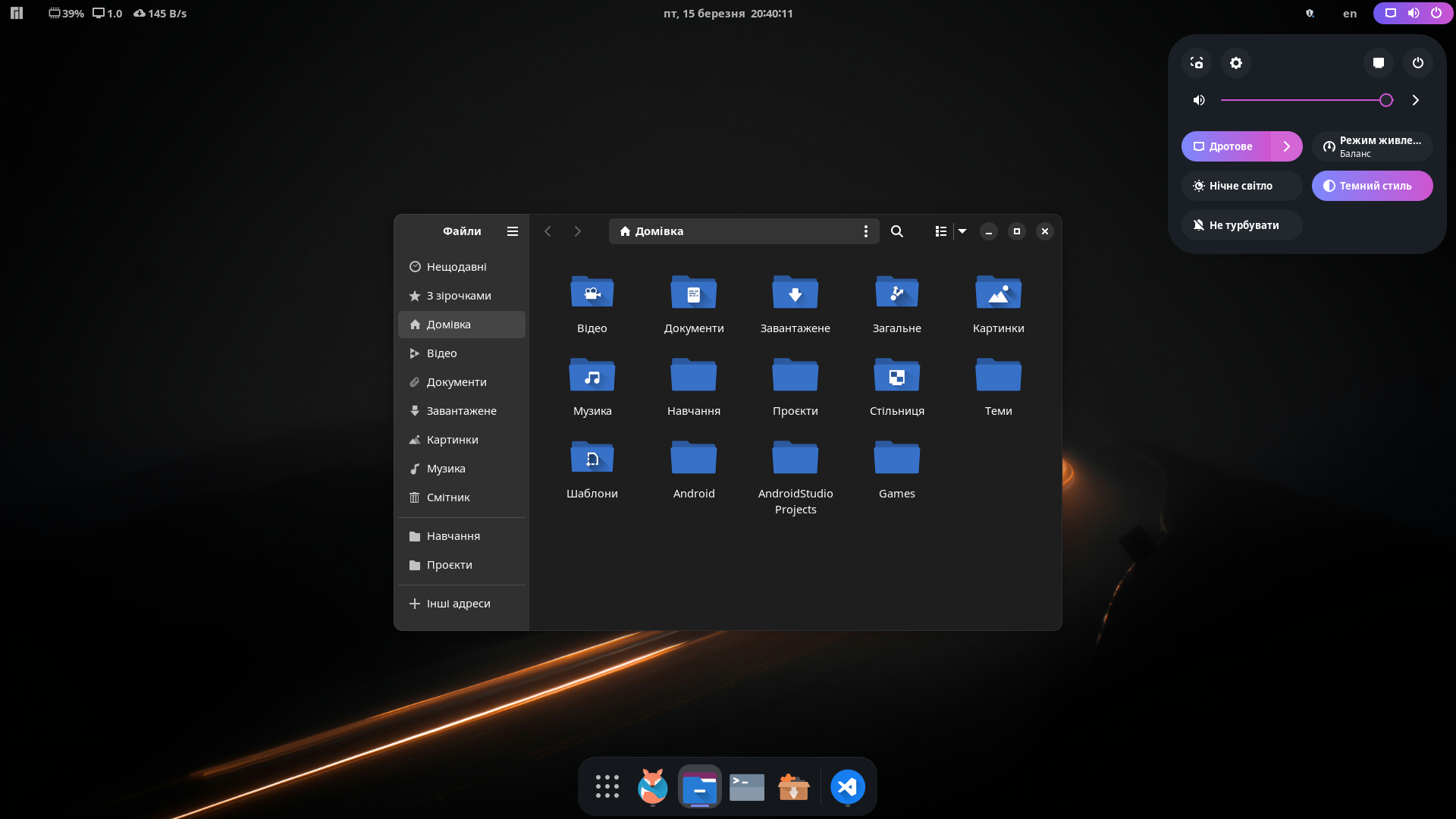Open system settings via the gear icon
The width and height of the screenshot is (1456, 819).
(1236, 63)
